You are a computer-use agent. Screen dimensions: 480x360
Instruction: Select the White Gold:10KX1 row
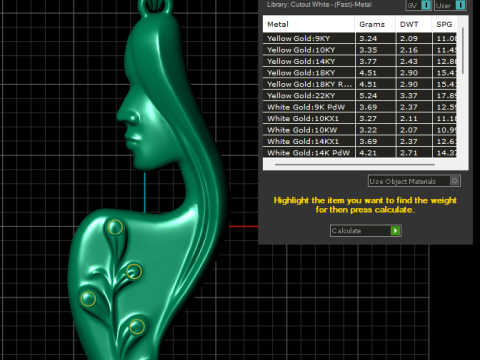360,118
